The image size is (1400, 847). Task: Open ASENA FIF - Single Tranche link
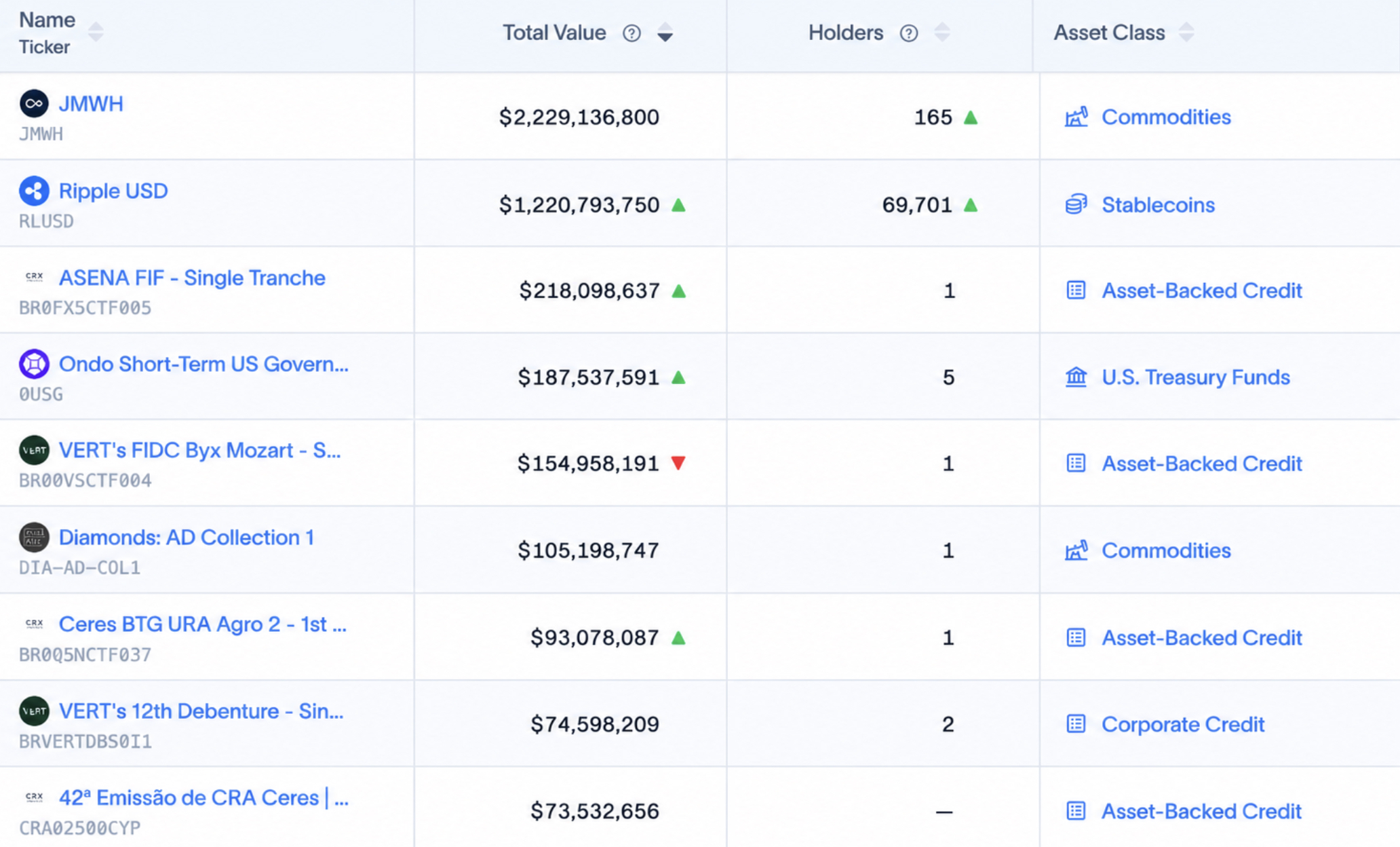click(192, 278)
